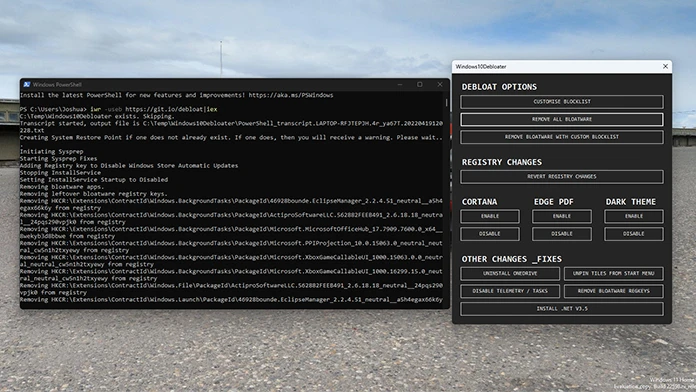Select Disable Telemetry / Tasks
696x392 pixels.
click(x=510, y=291)
